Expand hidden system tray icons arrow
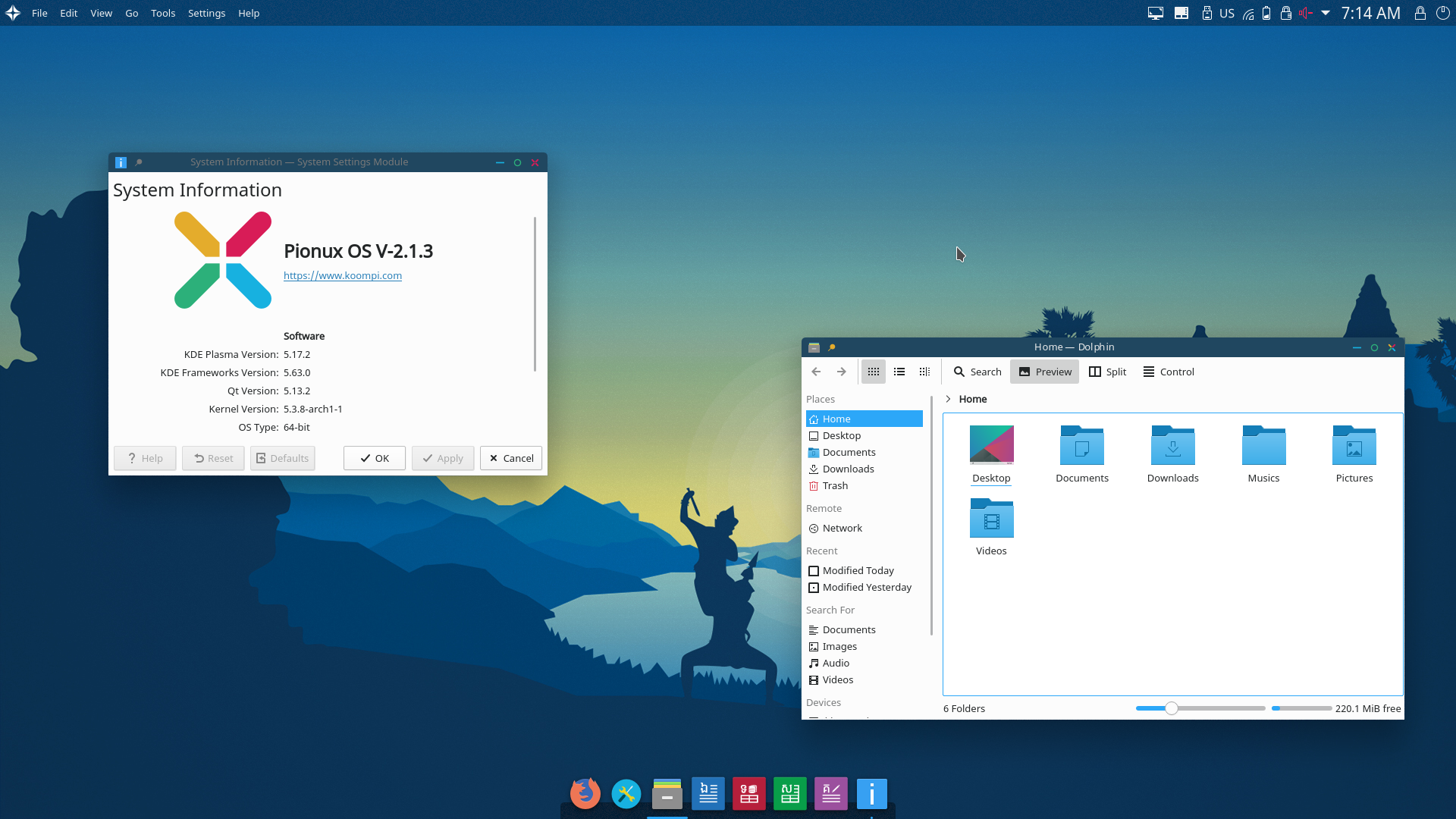The image size is (1456, 819). 1326,13
